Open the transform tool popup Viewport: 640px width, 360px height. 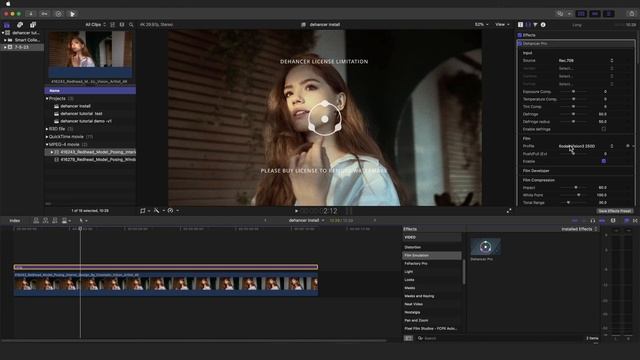click(144, 211)
